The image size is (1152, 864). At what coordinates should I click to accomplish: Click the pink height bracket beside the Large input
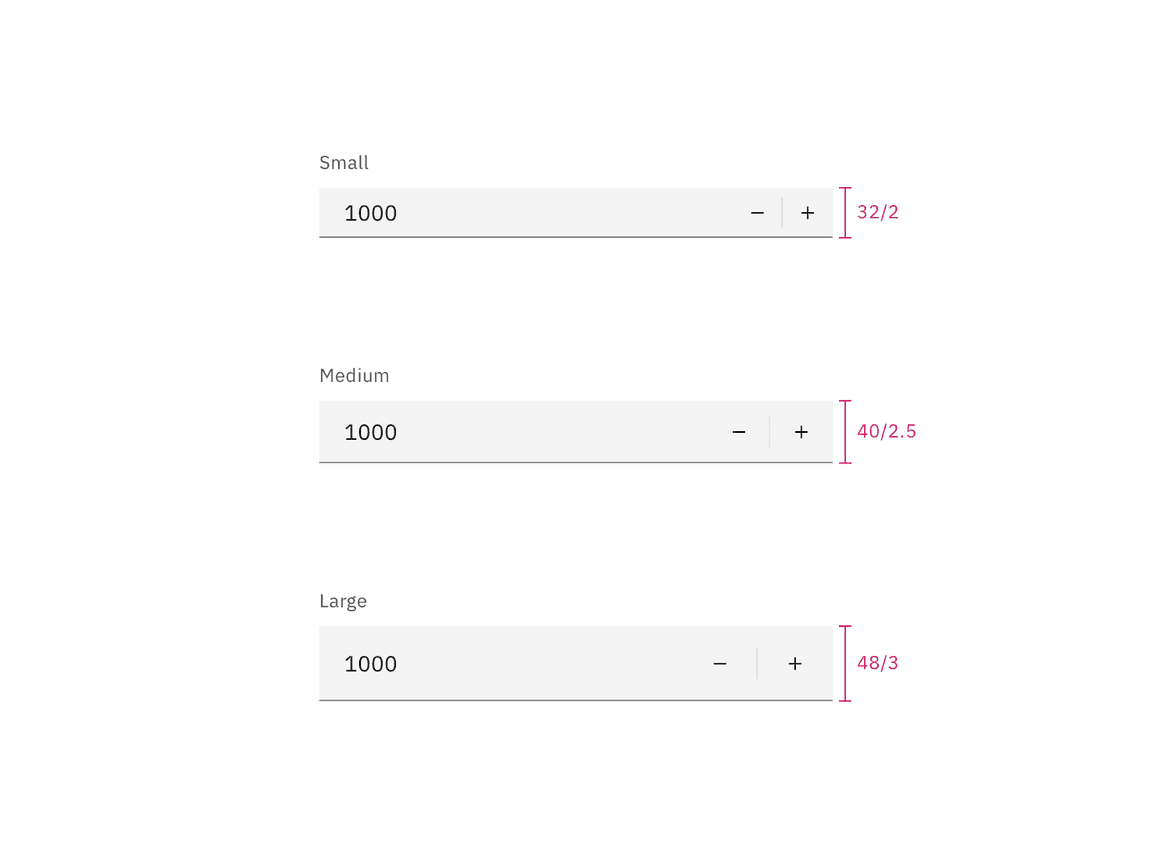(x=845, y=663)
